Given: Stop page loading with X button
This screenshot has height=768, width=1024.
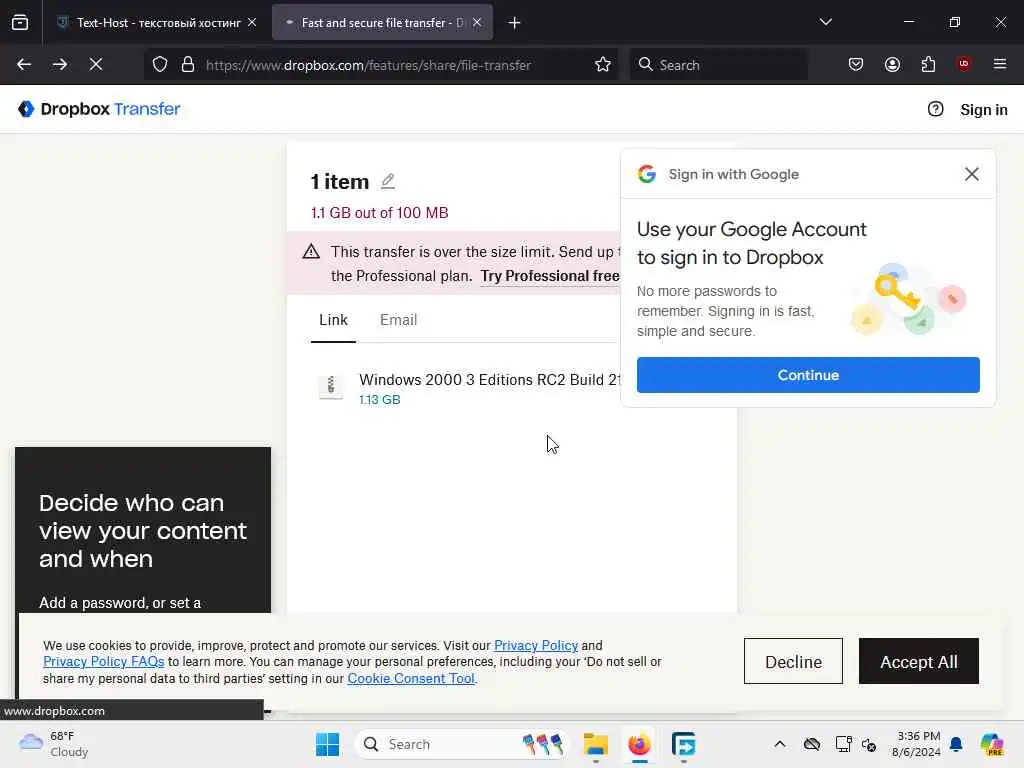Looking at the screenshot, I should (95, 64).
